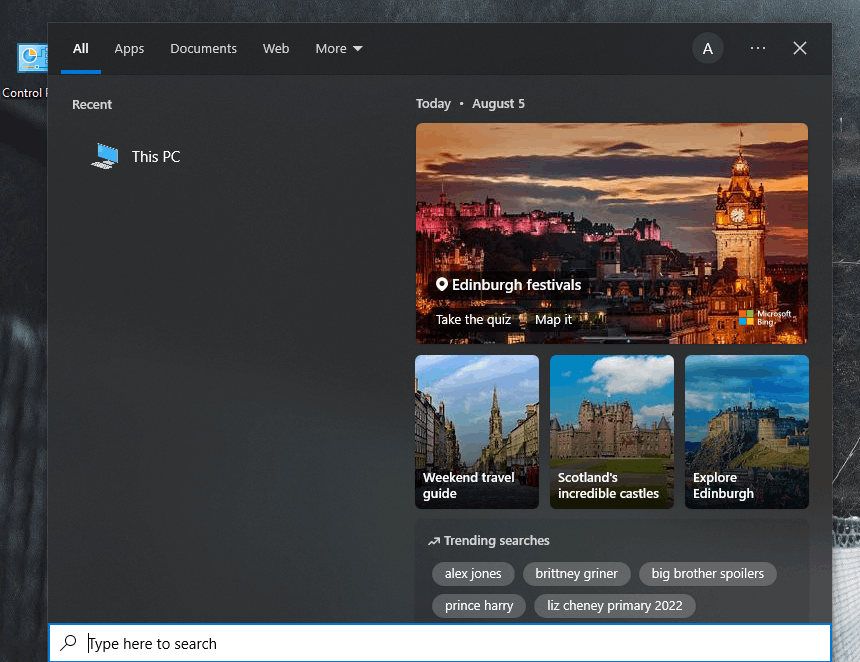Switch to the Apps tab
860x662 pixels.
tap(129, 48)
